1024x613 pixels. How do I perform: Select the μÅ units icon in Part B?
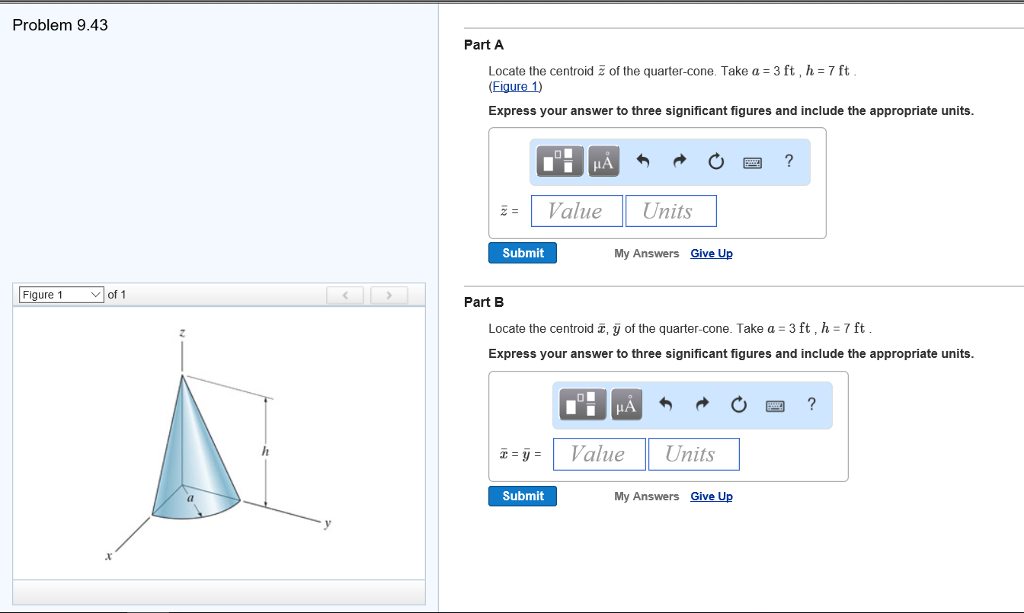pyautogui.click(x=626, y=404)
